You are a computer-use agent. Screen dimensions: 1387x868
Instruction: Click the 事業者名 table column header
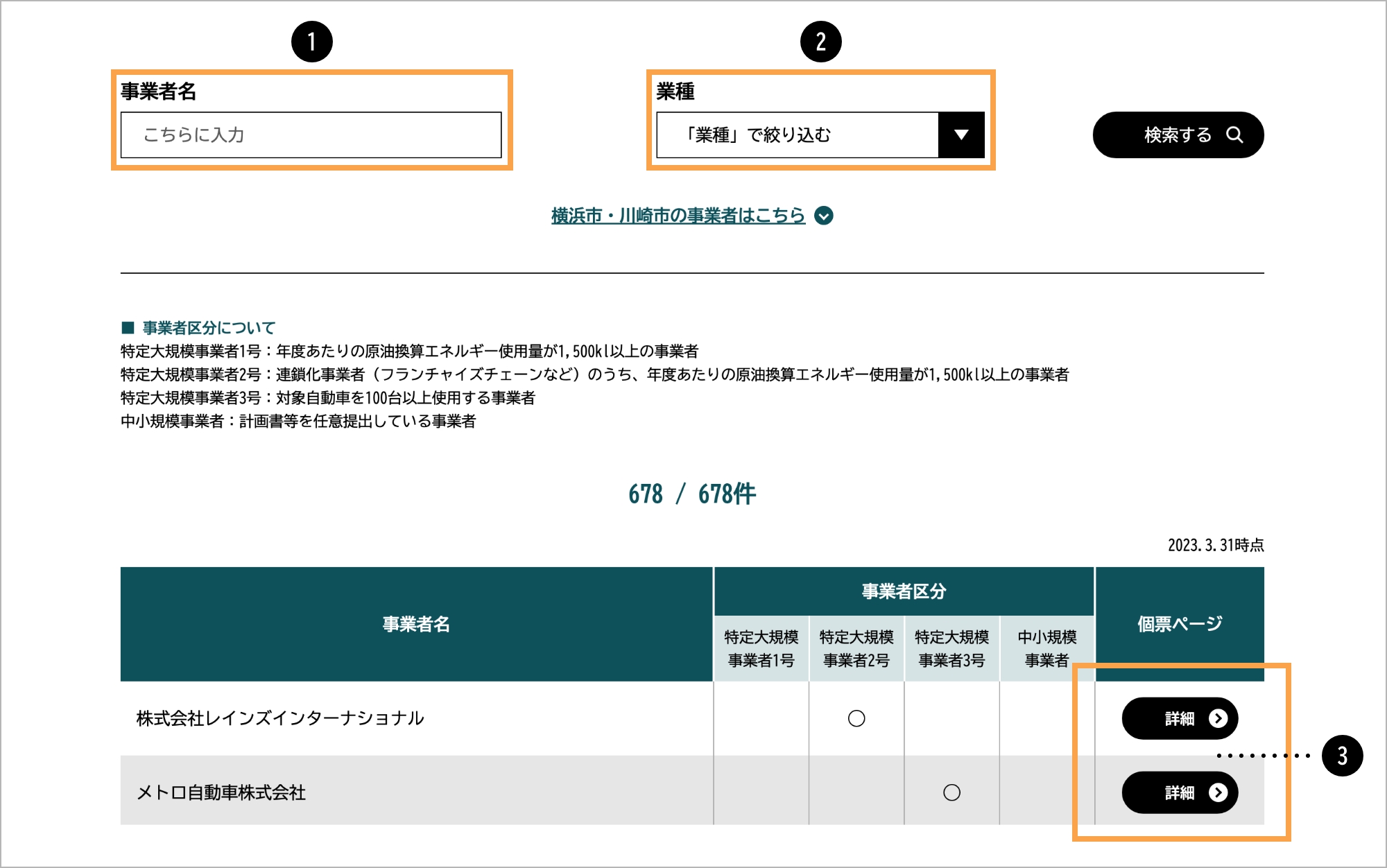tap(416, 624)
